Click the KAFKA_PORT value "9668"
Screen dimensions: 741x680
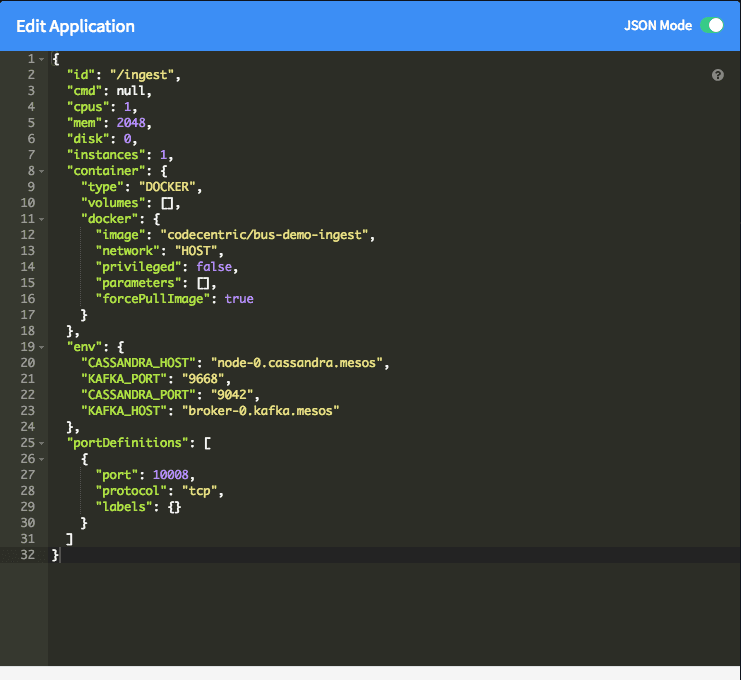coord(206,379)
